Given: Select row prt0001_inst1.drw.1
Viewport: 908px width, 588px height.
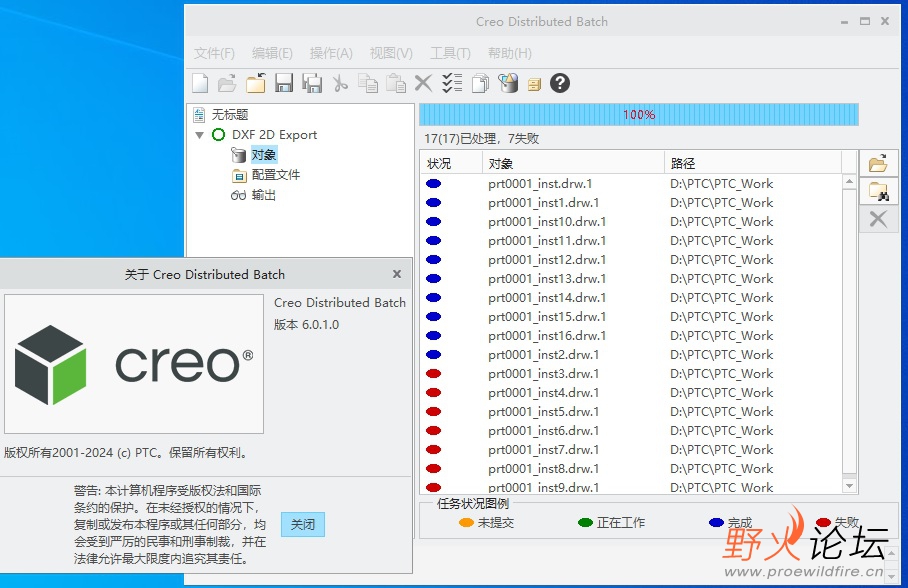Looking at the screenshot, I should [x=631, y=203].
